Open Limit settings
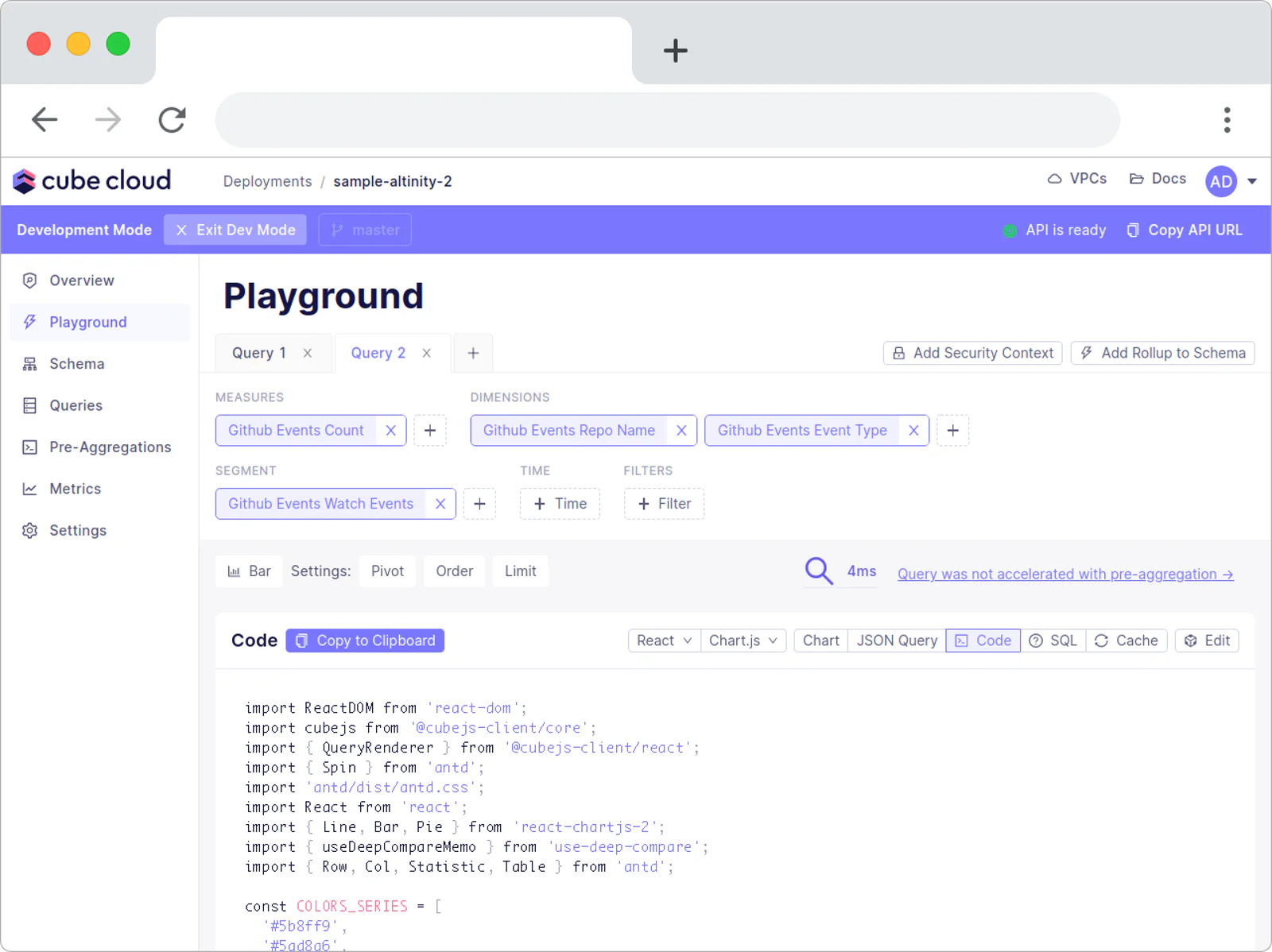 pos(520,571)
